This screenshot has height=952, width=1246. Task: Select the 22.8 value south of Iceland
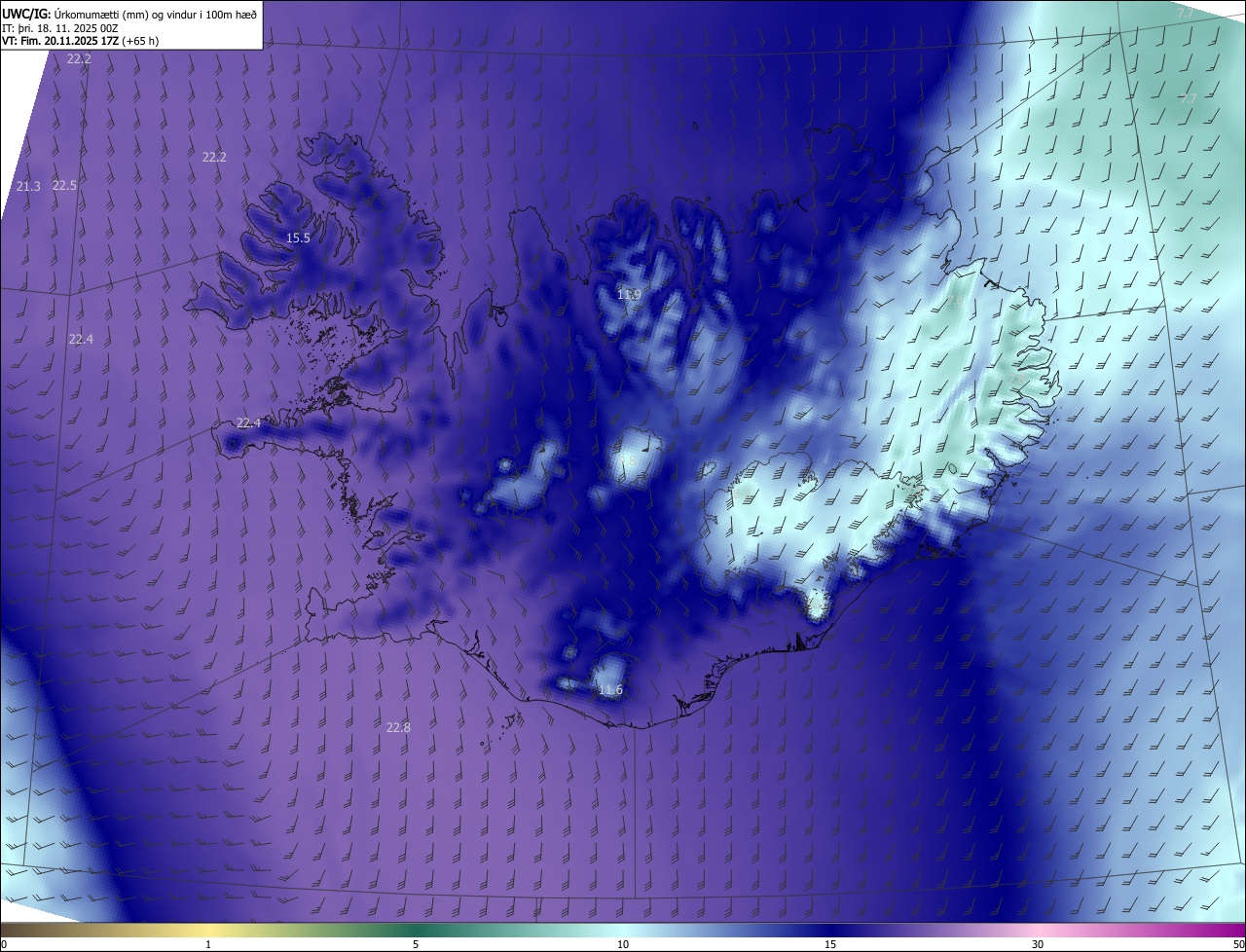[398, 727]
